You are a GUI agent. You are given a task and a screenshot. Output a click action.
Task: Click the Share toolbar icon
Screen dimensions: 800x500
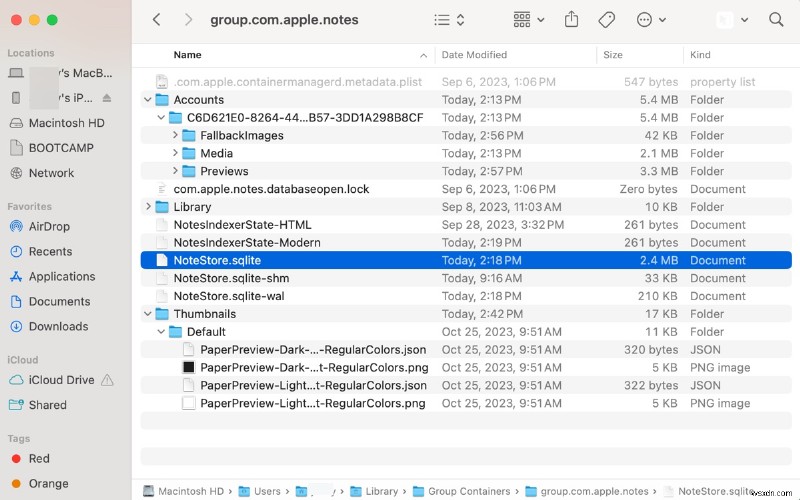point(571,19)
